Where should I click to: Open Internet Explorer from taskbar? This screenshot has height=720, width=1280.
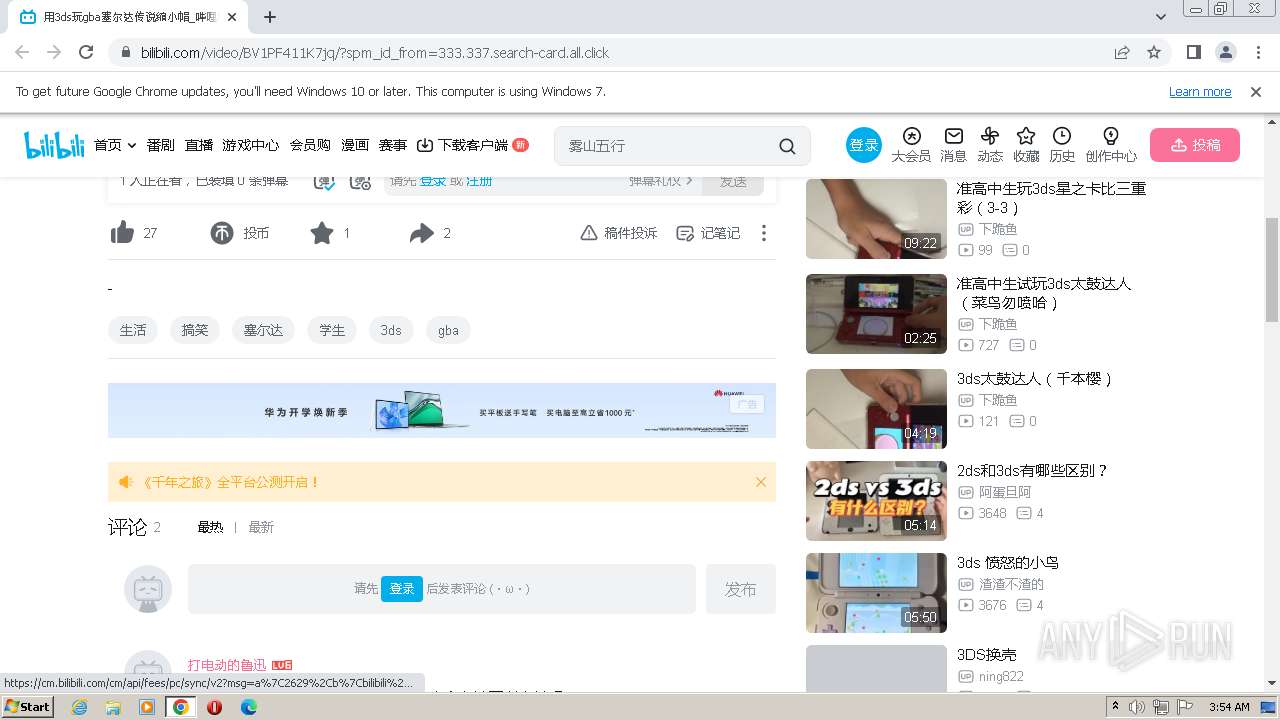[x=79, y=707]
